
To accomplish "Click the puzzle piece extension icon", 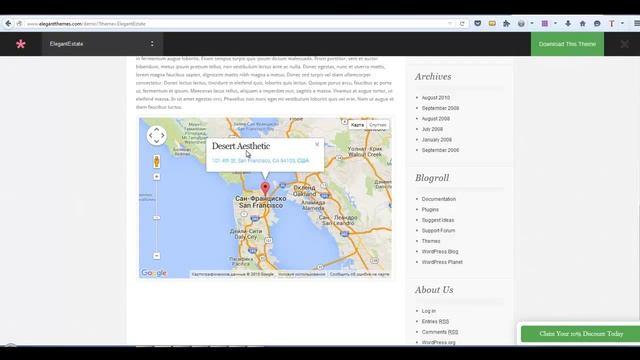I will click(x=507, y=24).
